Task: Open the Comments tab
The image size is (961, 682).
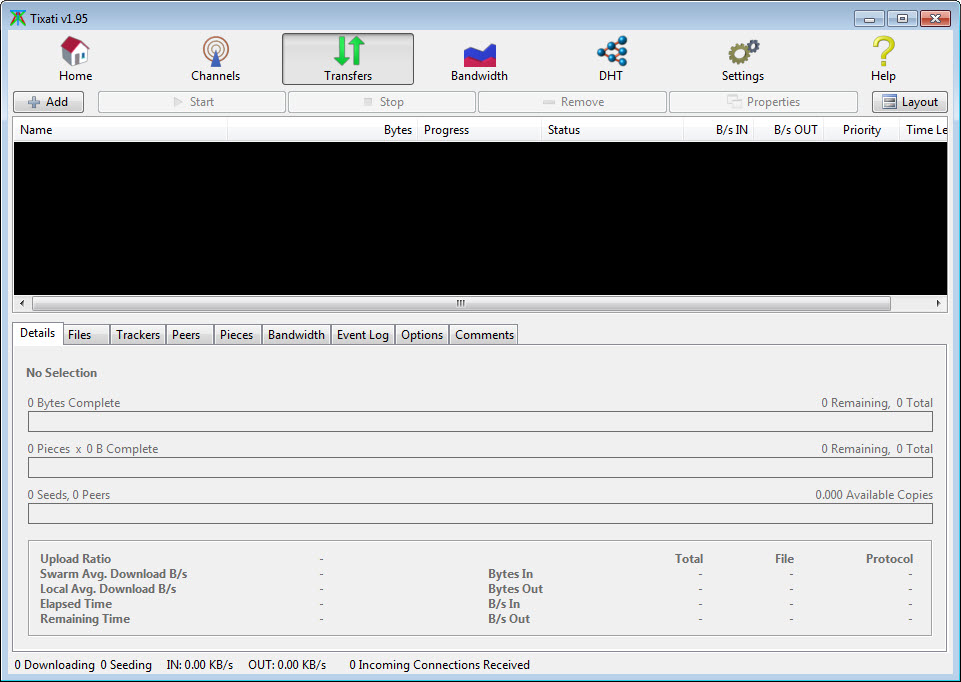Action: coord(484,335)
